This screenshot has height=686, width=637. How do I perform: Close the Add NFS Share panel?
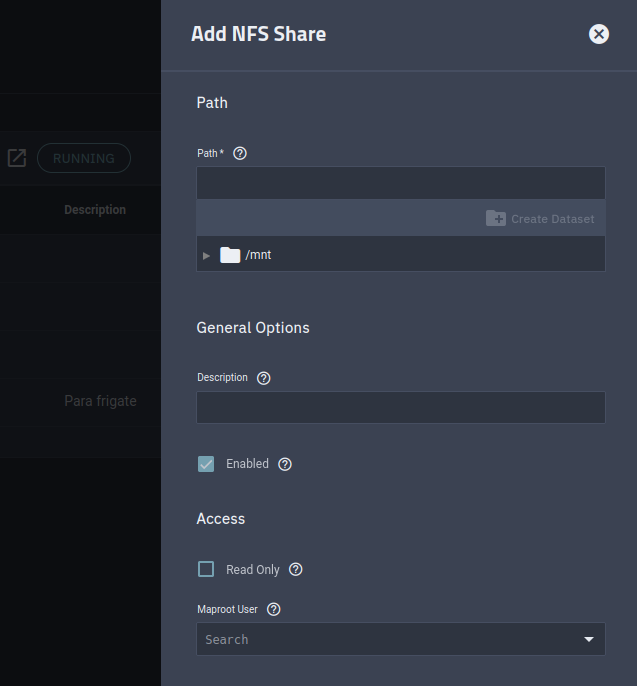point(599,34)
